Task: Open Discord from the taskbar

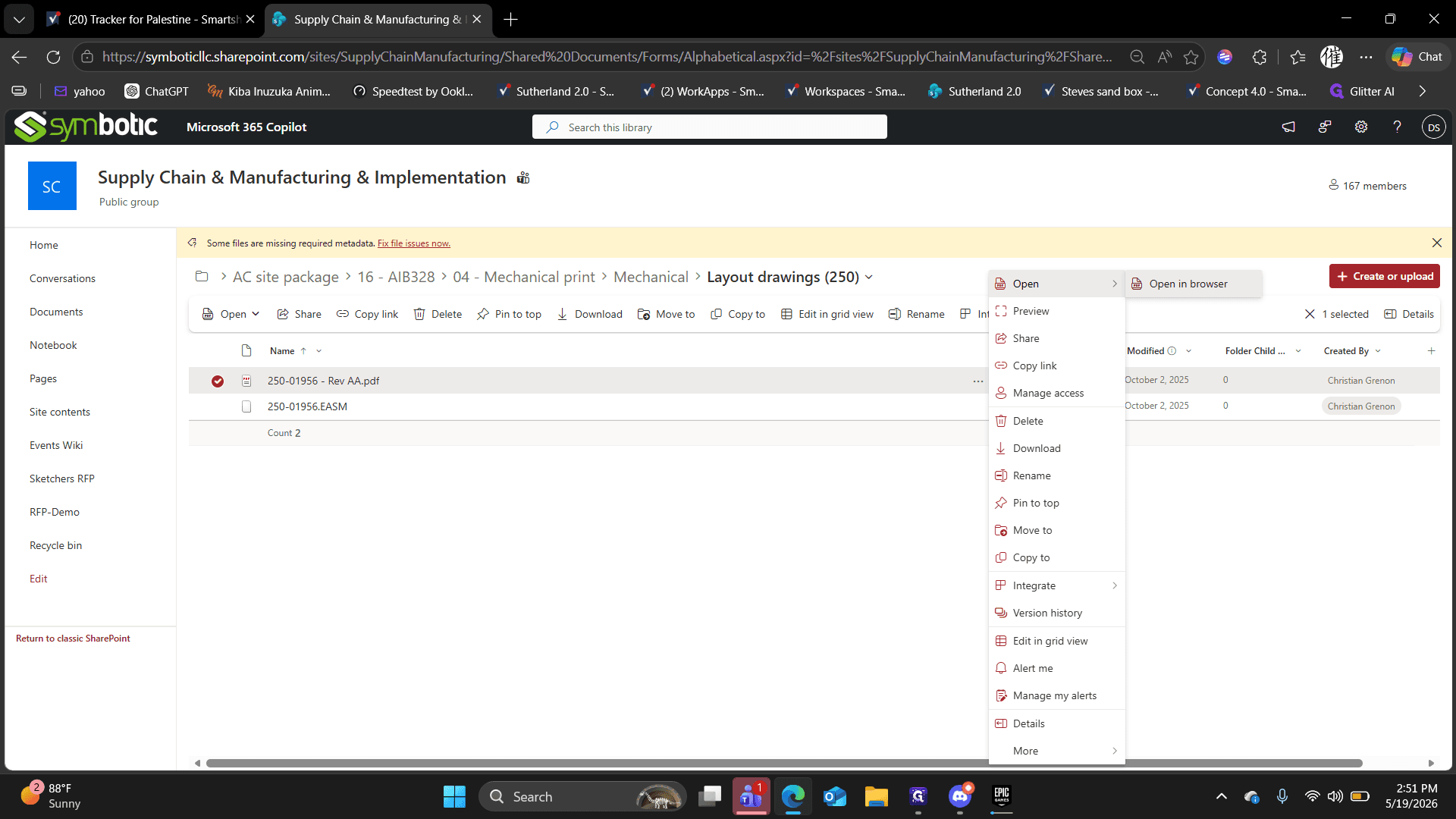Action: [960, 796]
